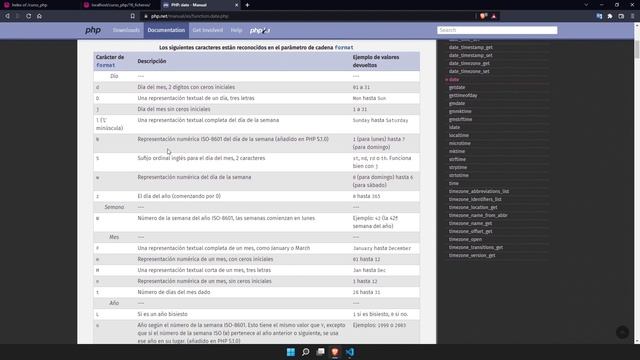Viewport: 640px width, 360px height.
Task: Open gettimeofday in the sidebar
Action: (463, 96)
